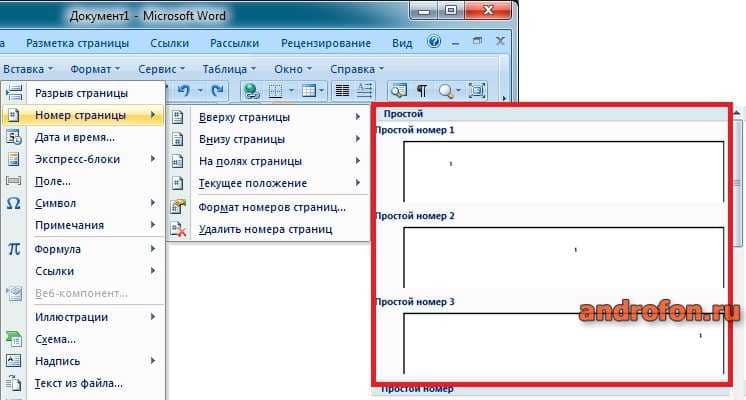
Task: Click the Надпись text box icon
Action: (x=13, y=361)
